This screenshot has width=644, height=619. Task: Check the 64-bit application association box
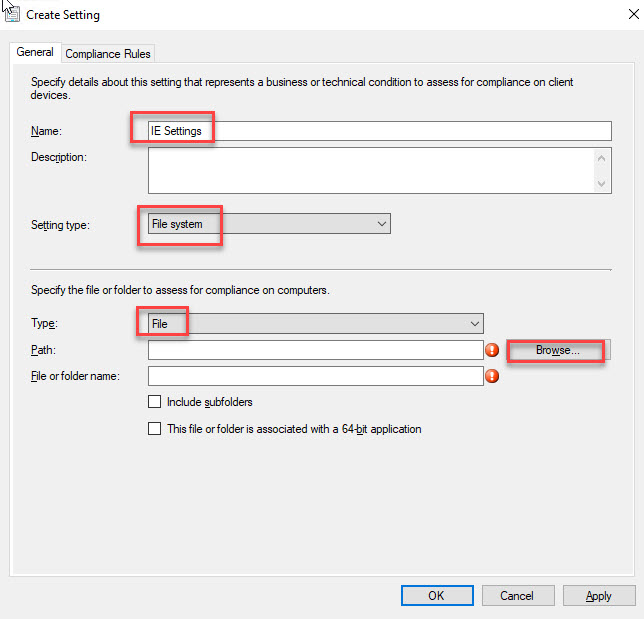[155, 429]
